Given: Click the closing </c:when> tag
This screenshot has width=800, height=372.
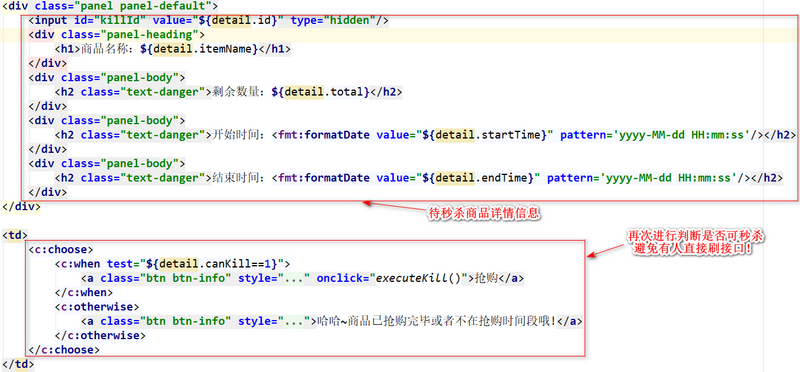Looking at the screenshot, I should (x=84, y=293).
